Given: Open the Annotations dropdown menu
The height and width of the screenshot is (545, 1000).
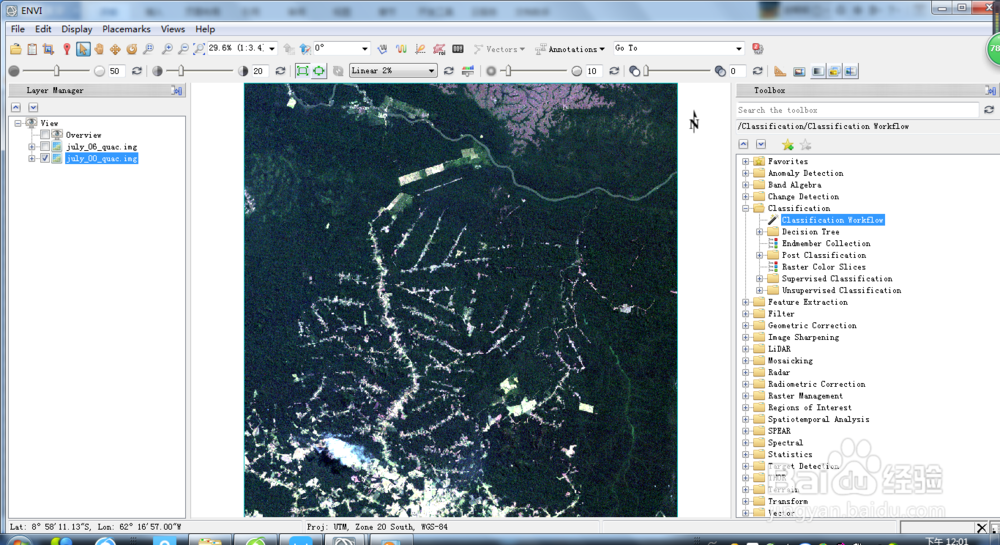Looking at the screenshot, I should [570, 49].
